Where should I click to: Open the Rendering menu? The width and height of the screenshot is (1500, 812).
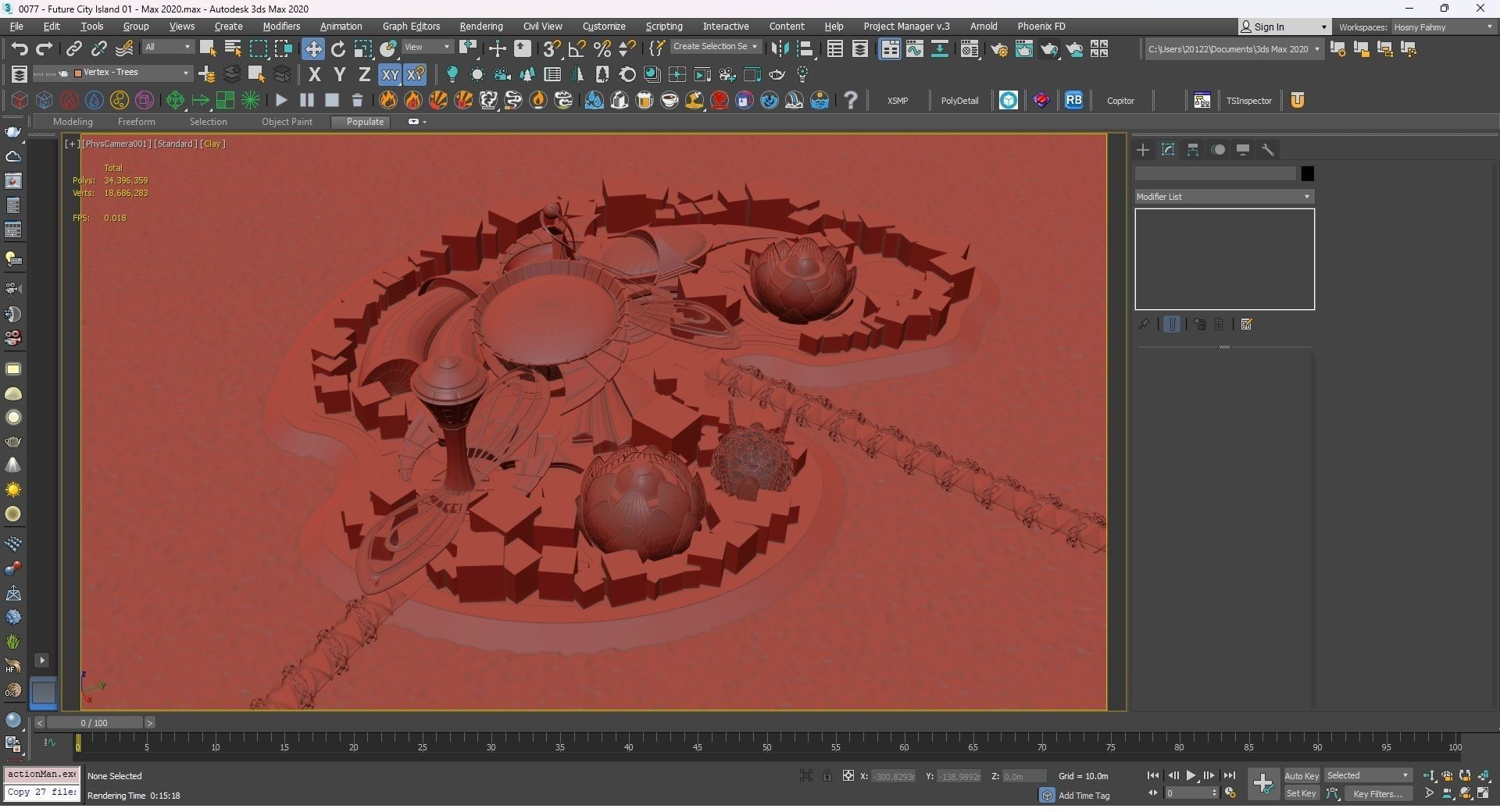tap(480, 27)
